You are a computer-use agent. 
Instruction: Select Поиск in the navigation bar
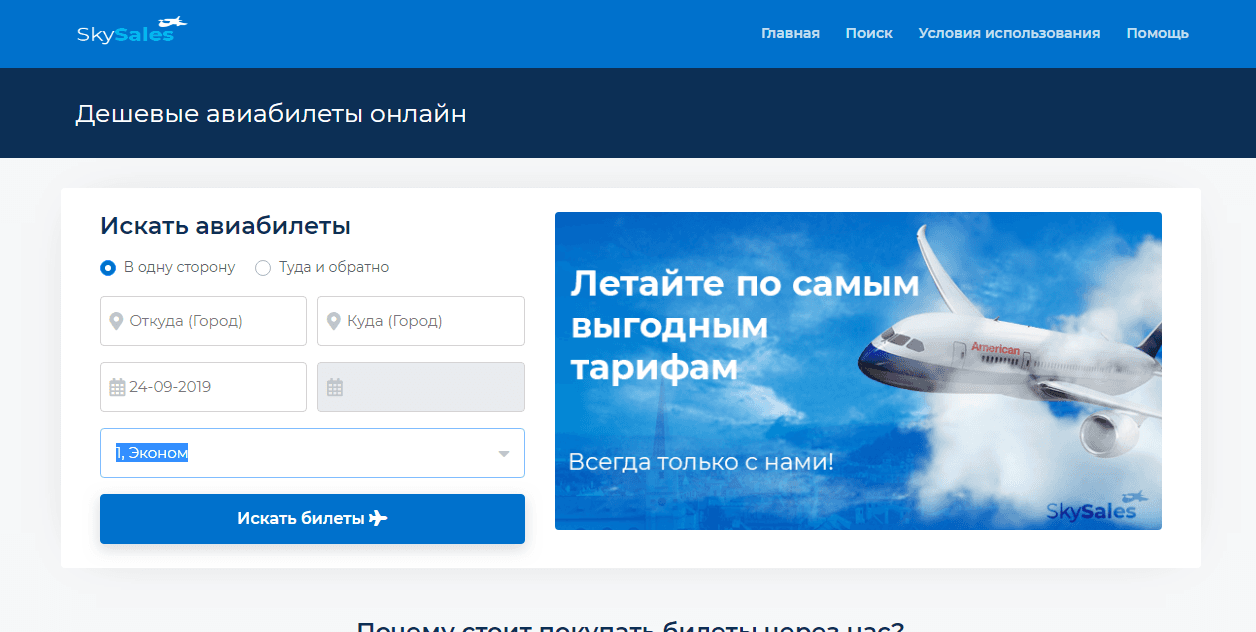869,33
